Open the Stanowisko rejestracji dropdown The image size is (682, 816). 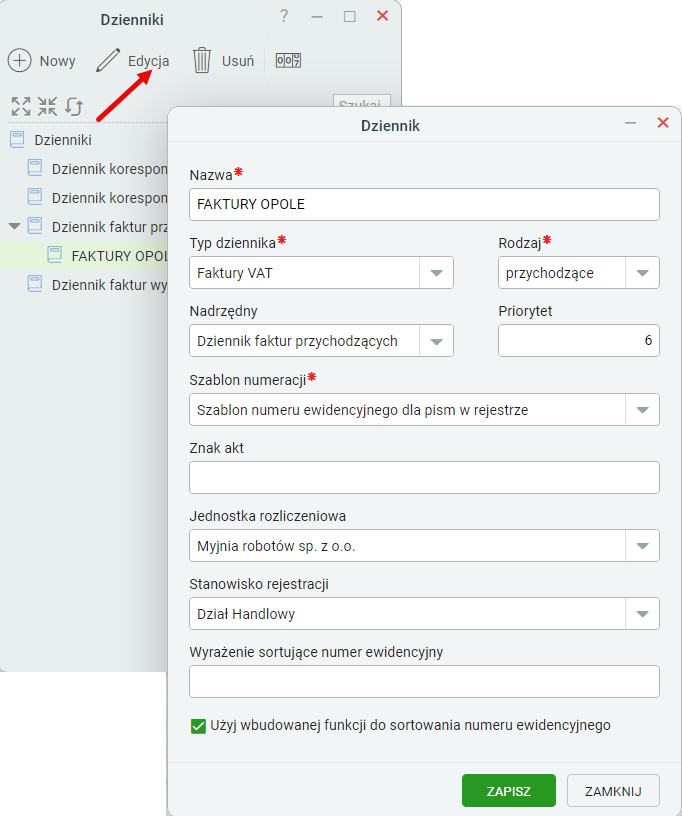642,614
